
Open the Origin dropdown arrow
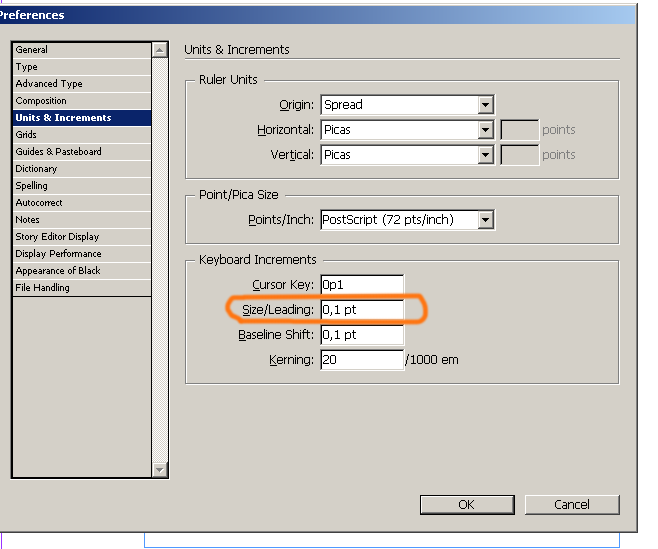(x=485, y=105)
